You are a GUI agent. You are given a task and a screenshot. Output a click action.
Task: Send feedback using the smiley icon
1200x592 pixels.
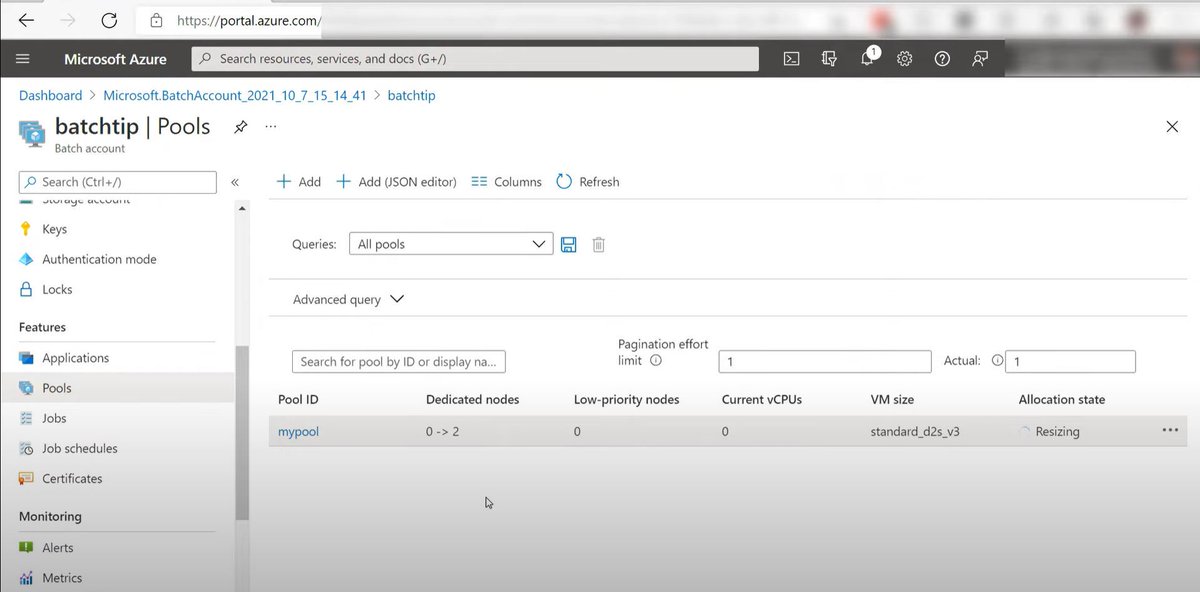tap(979, 58)
